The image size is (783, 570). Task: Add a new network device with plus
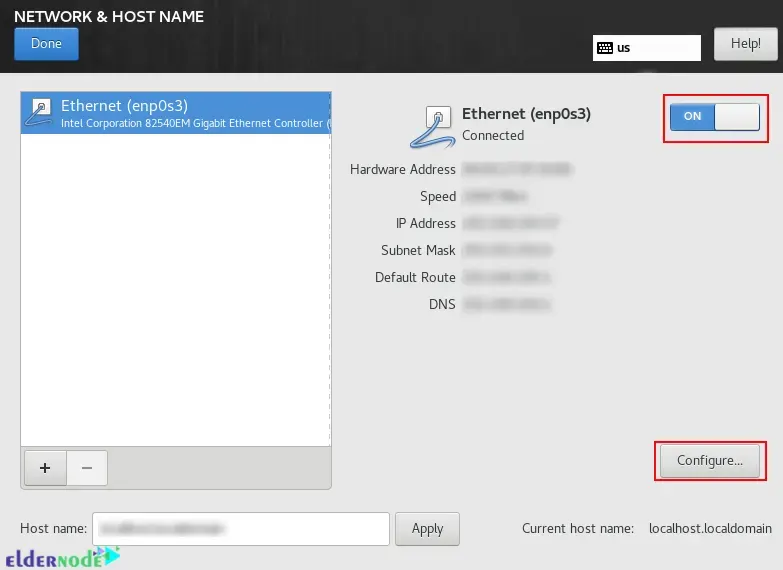point(44,467)
